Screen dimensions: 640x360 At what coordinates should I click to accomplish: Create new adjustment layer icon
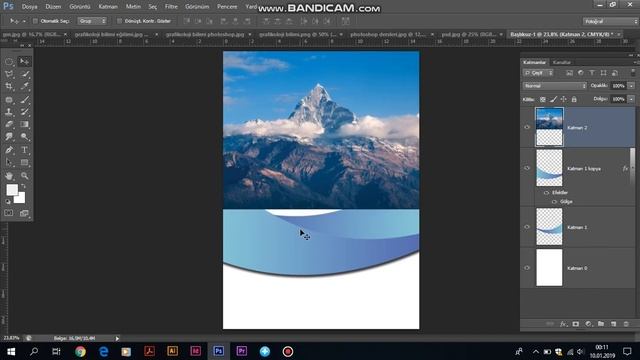point(588,324)
